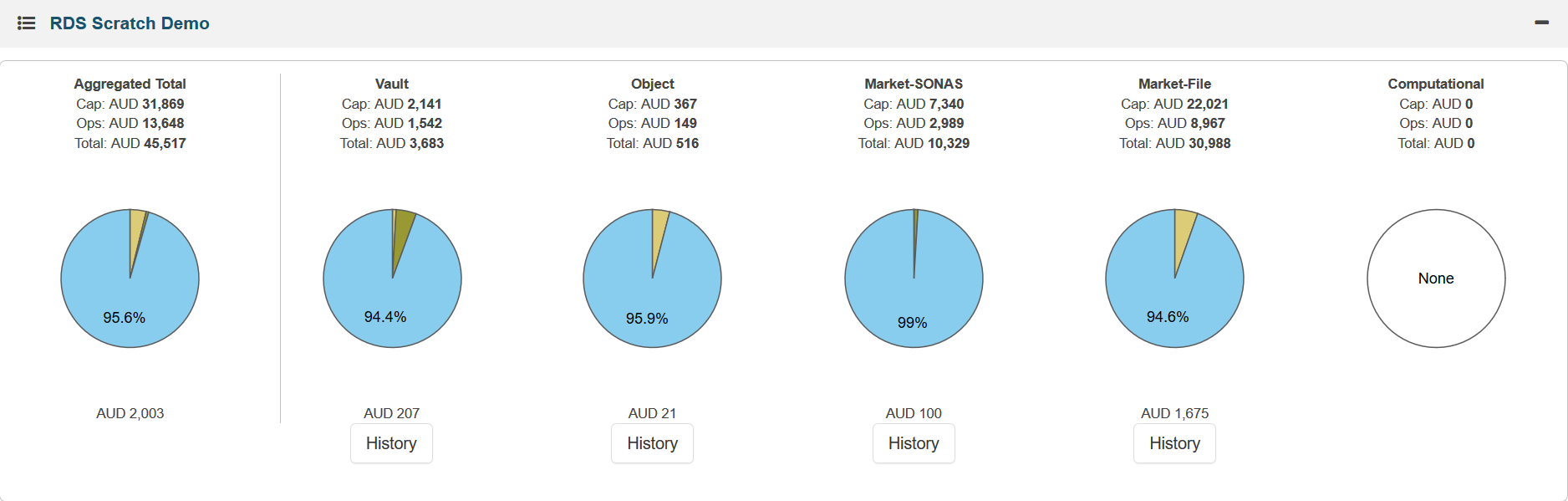View Market-File History
The height and width of the screenshot is (501, 1568).
pos(1174,443)
